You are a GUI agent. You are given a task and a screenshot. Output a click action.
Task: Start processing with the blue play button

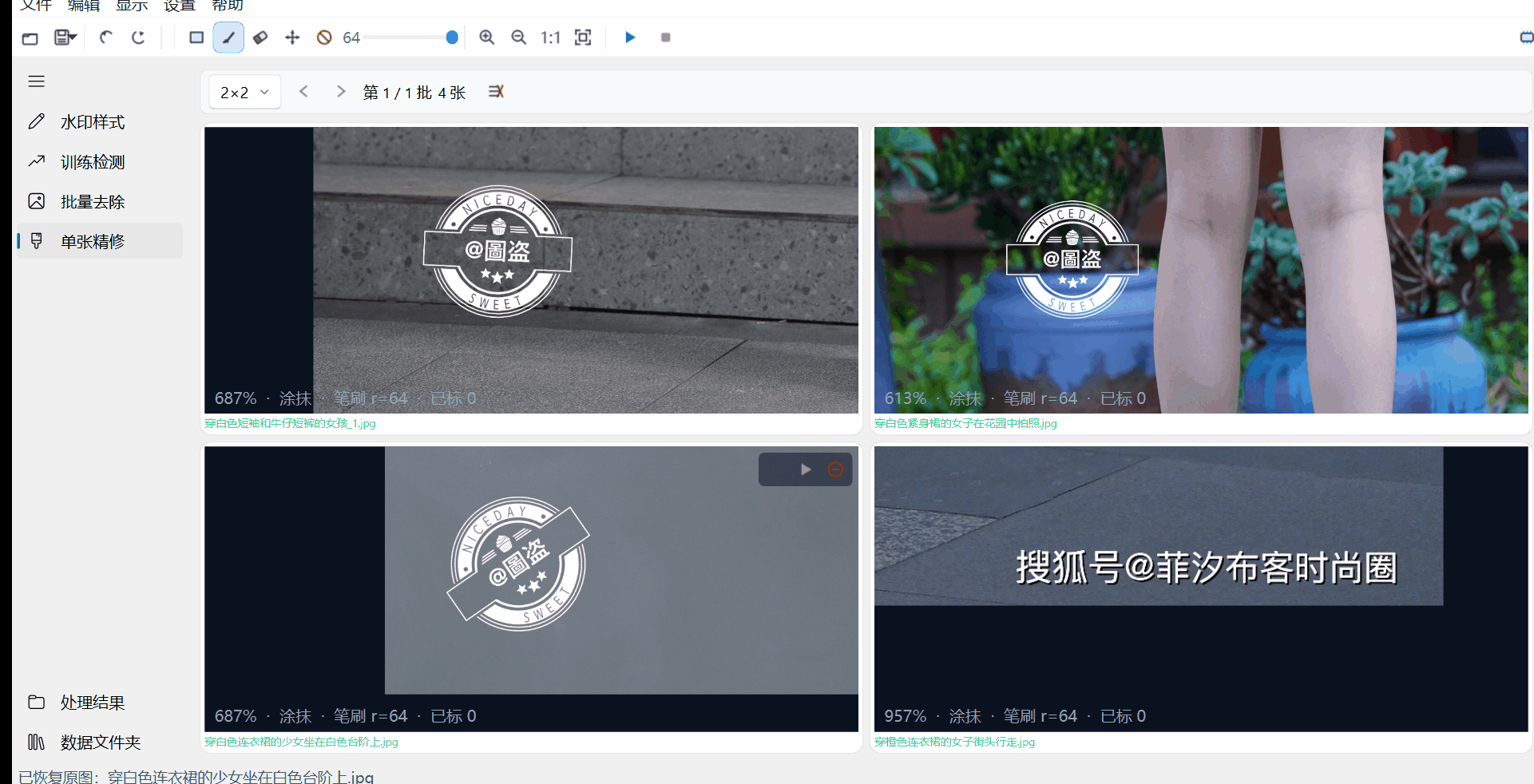pos(630,38)
